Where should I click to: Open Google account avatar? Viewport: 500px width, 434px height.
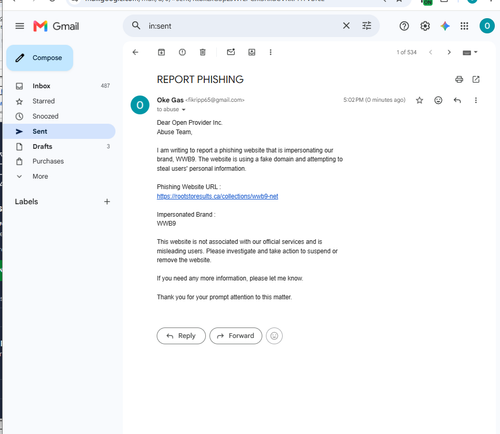[x=487, y=26]
